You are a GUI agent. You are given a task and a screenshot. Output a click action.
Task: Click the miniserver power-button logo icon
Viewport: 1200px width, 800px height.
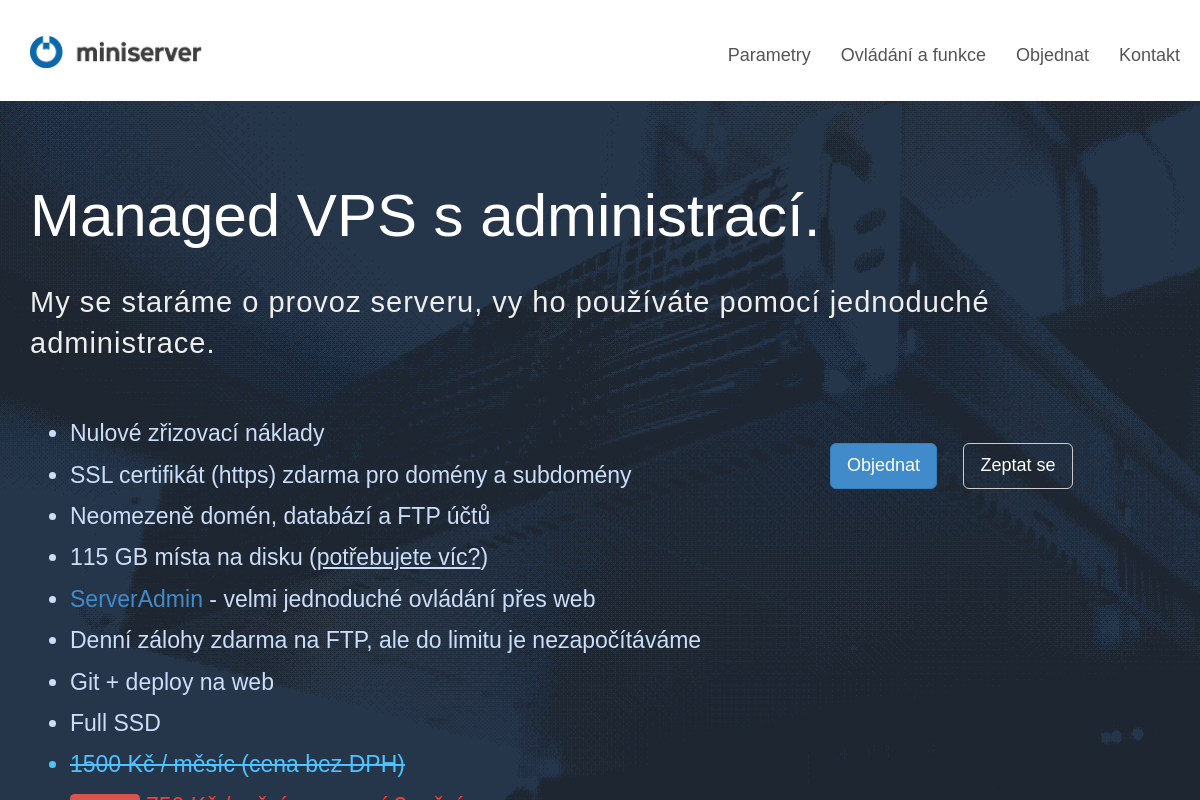[x=44, y=51]
